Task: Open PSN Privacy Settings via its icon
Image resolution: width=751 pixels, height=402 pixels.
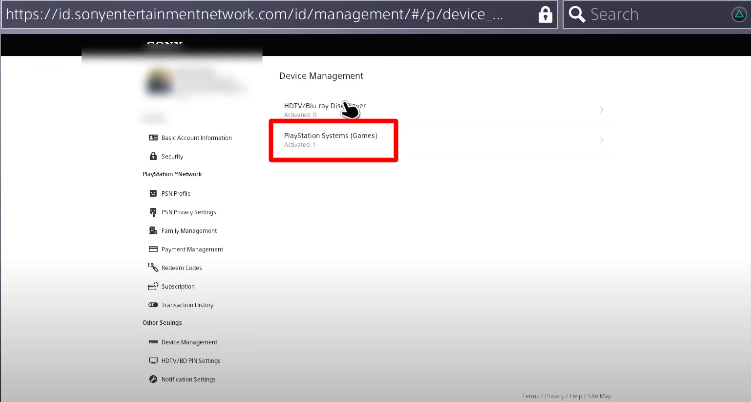Action: pos(153,212)
